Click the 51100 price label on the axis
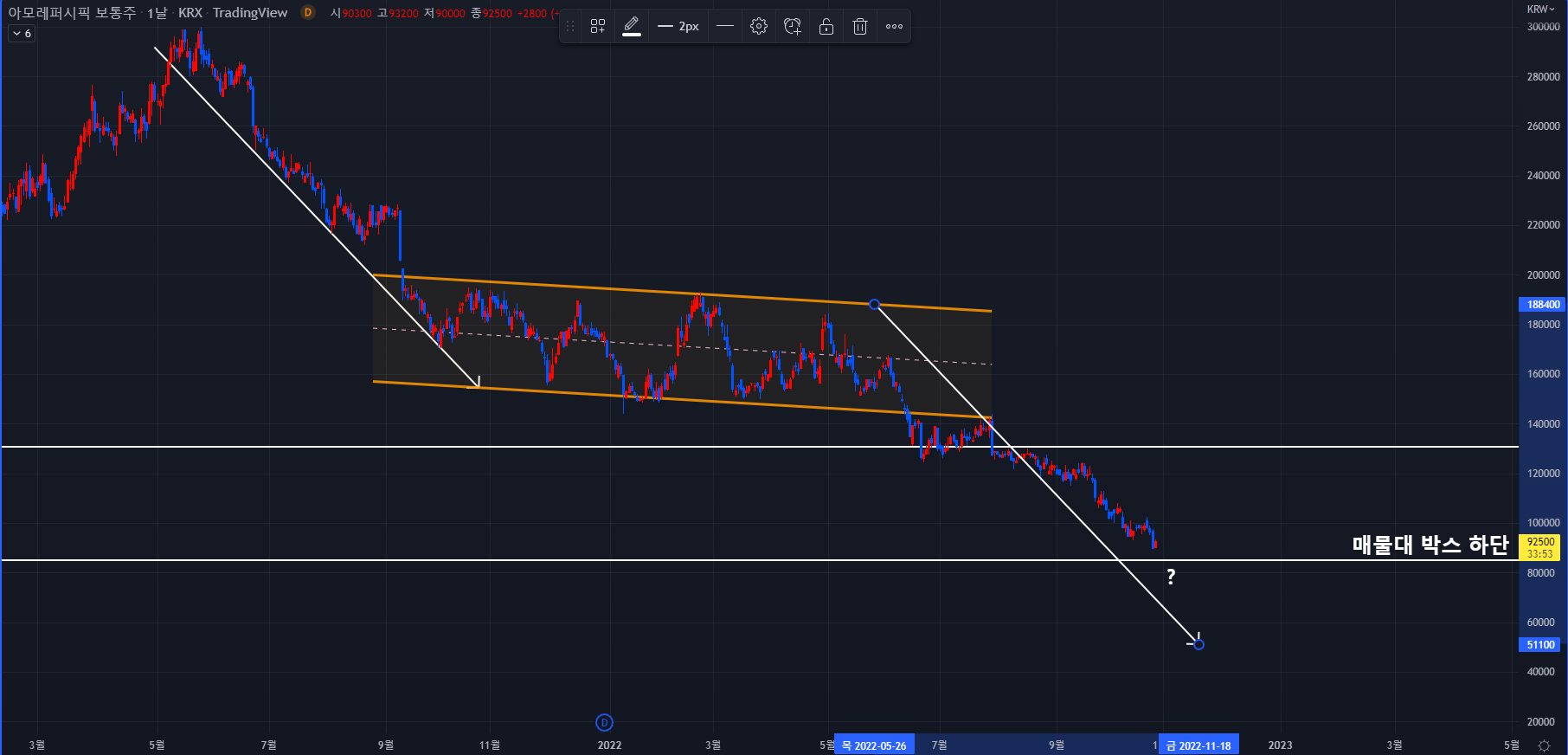 (x=1540, y=644)
